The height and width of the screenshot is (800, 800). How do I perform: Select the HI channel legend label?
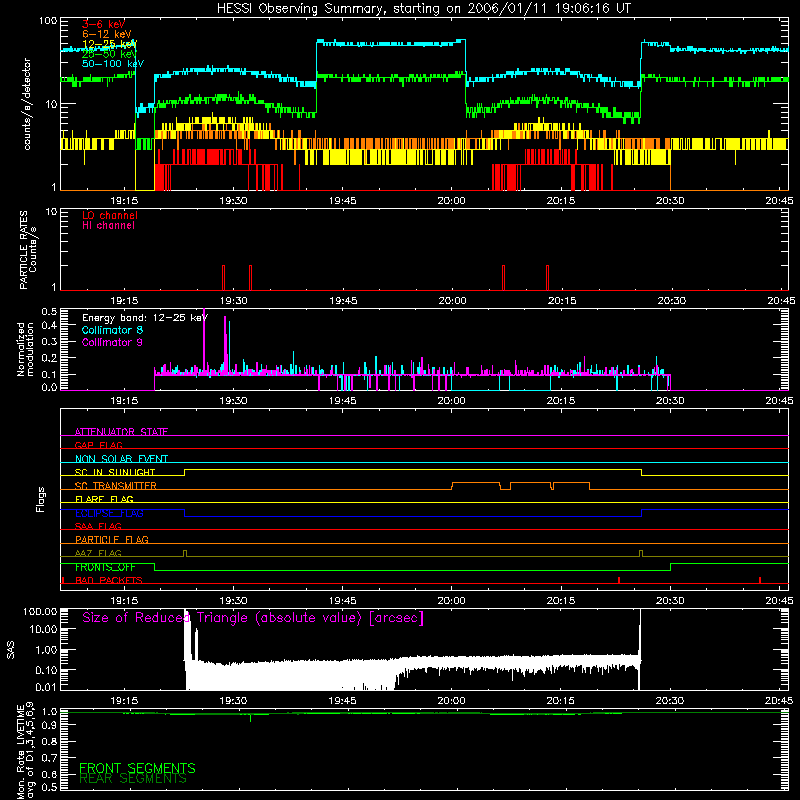point(108,226)
